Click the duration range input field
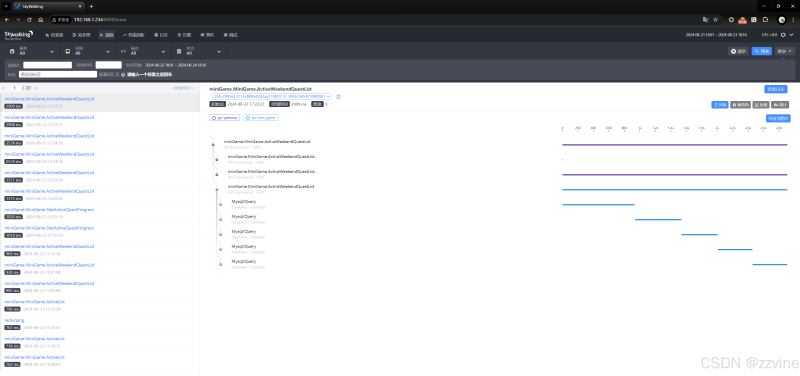Screen dimensions: 800x376 (109, 65)
